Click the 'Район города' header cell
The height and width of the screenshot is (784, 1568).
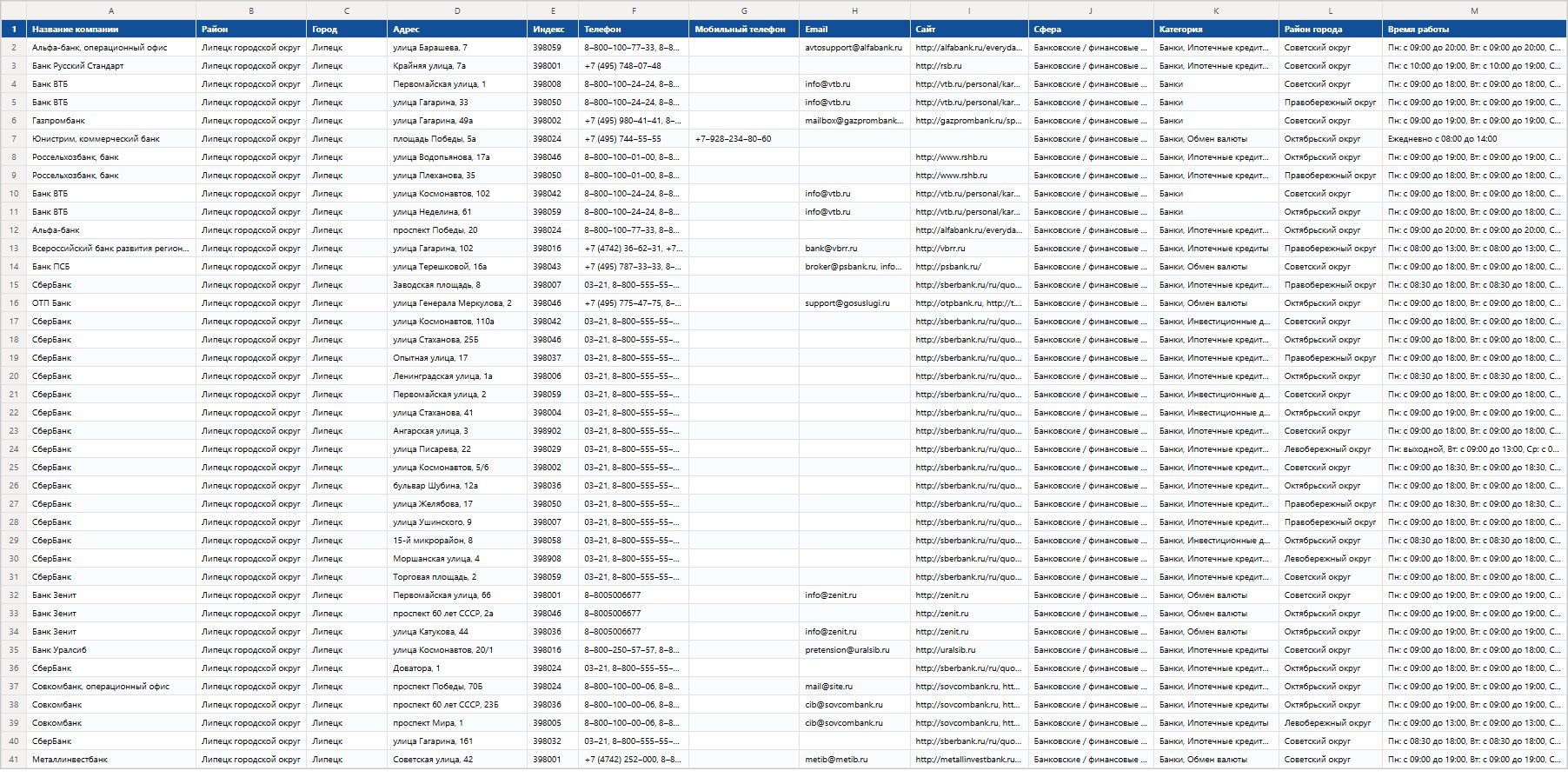(x=1331, y=29)
